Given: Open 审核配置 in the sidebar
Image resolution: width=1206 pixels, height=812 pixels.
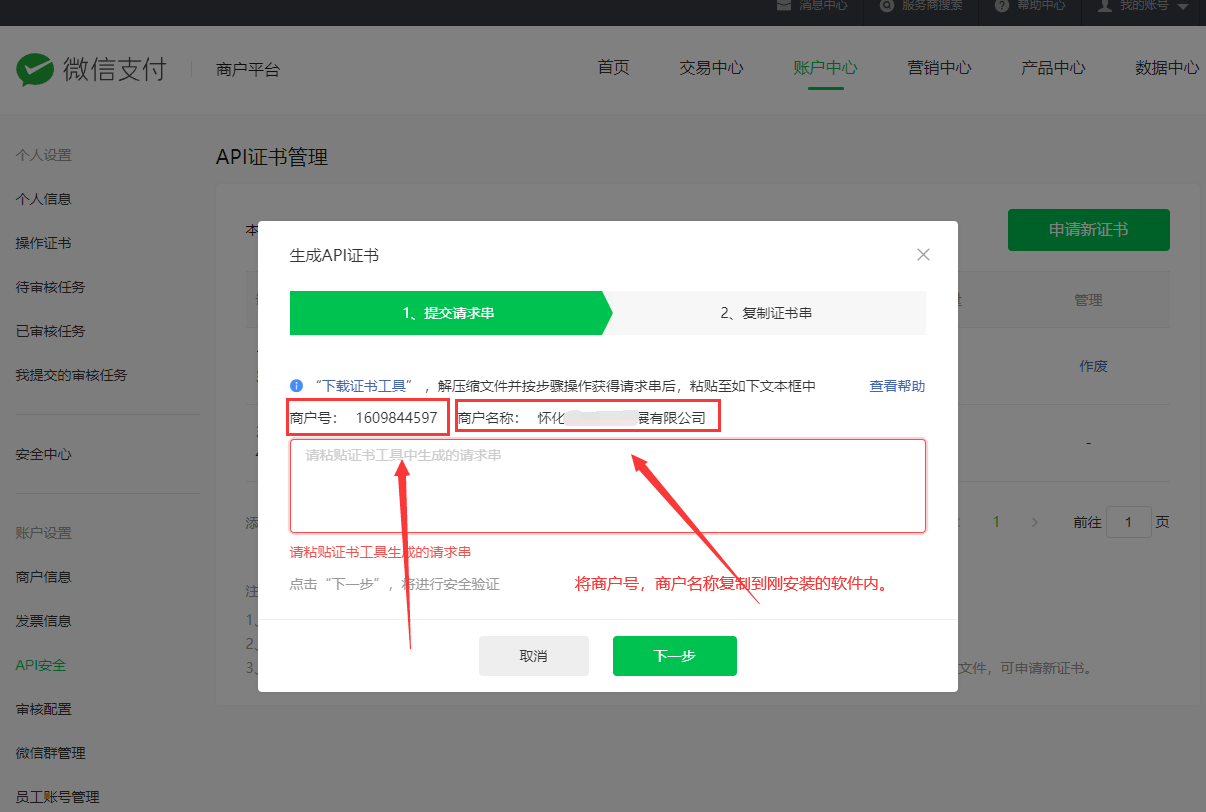Looking at the screenshot, I should (x=44, y=709).
